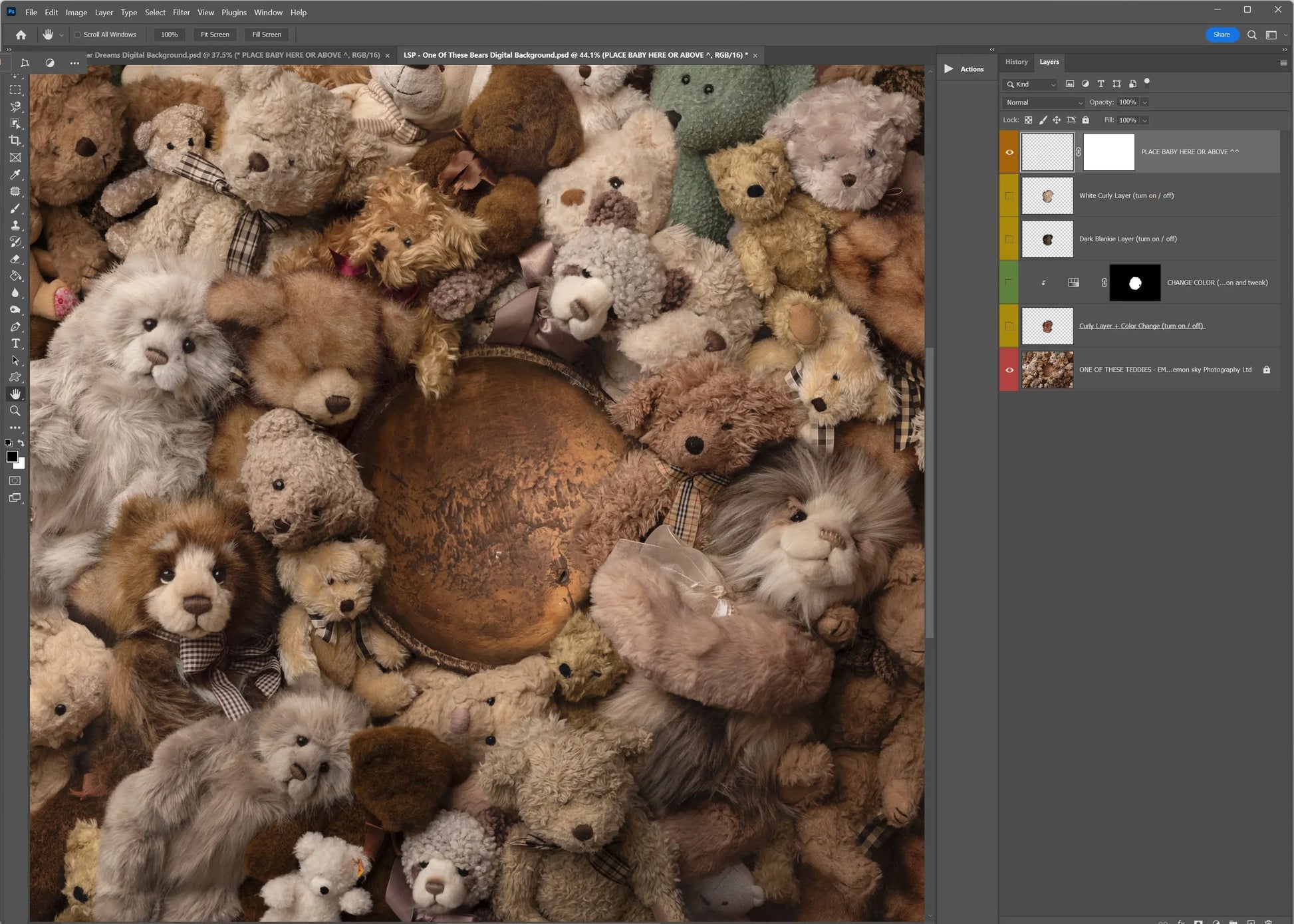The image size is (1294, 924).
Task: Select the Eyedropper tool
Action: point(15,175)
